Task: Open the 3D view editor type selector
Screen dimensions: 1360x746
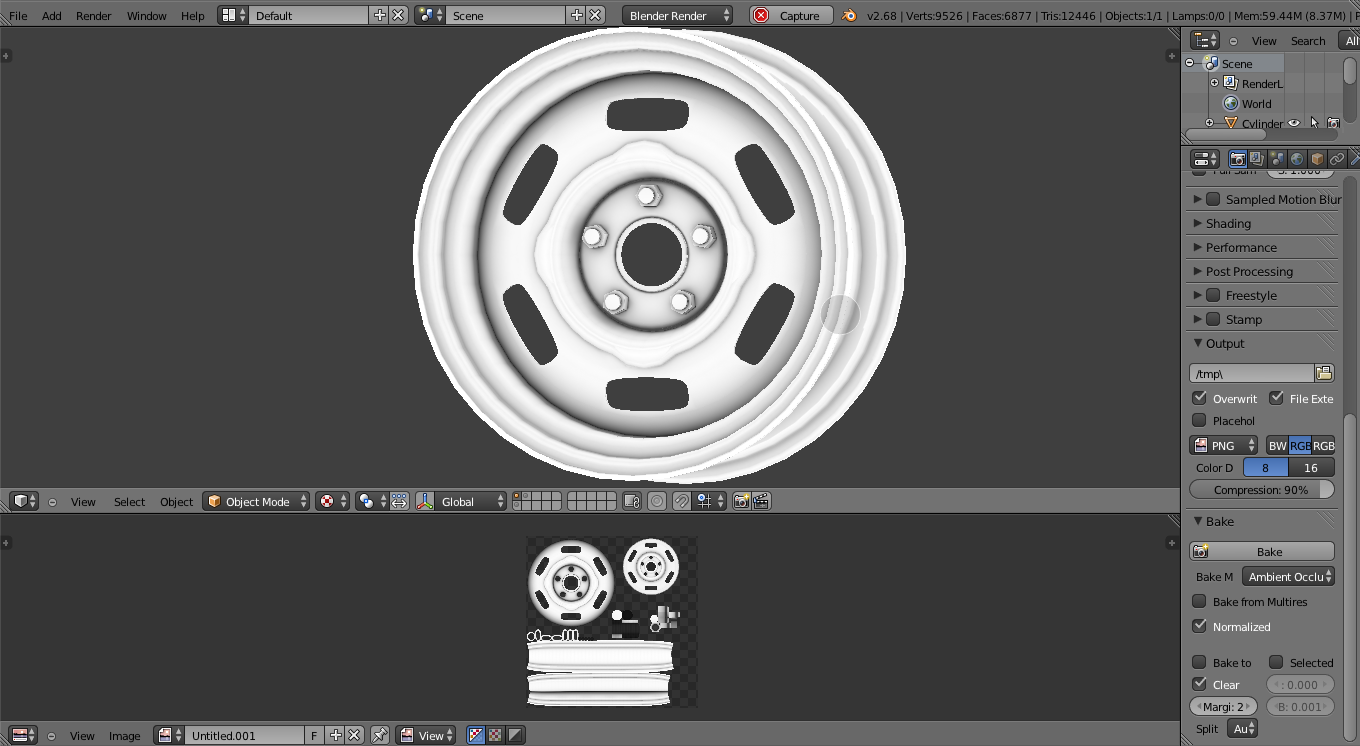Action: (x=24, y=501)
